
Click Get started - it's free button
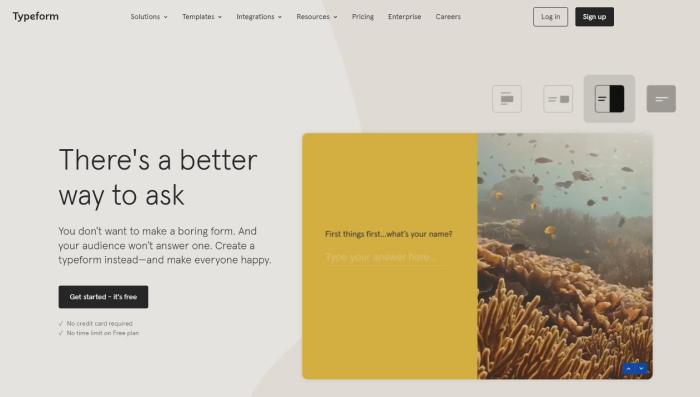pyautogui.click(x=103, y=297)
